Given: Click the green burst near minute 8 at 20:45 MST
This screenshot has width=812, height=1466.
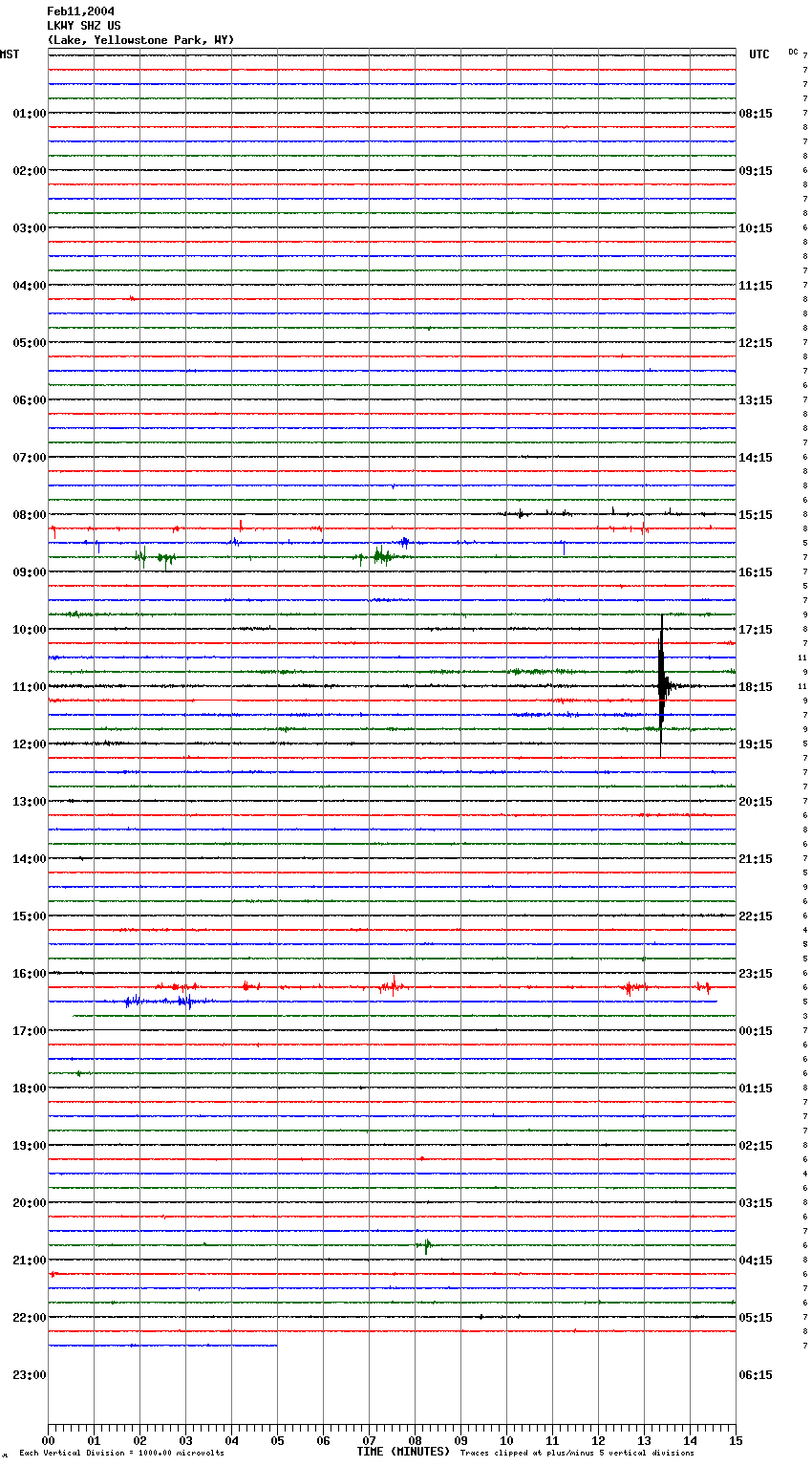Looking at the screenshot, I should (x=427, y=1245).
